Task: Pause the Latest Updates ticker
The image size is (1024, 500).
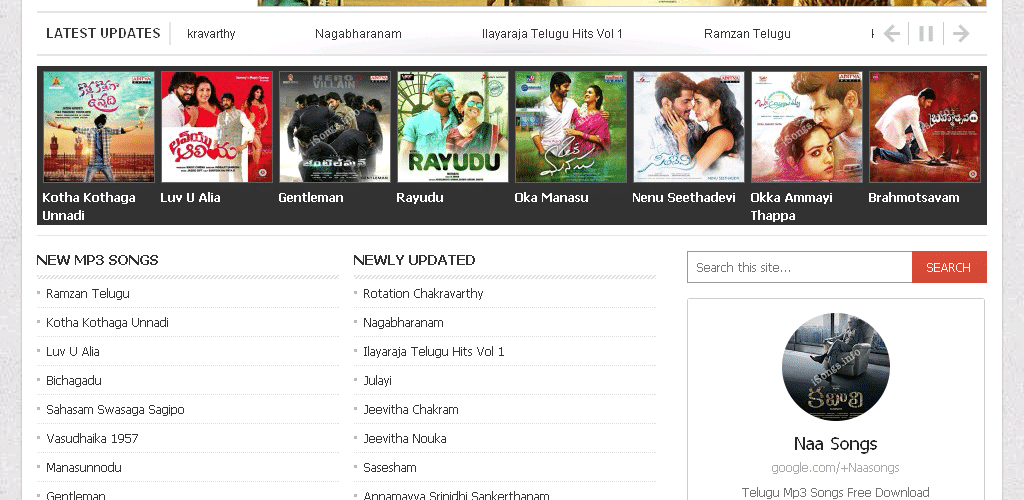Action: tap(926, 33)
